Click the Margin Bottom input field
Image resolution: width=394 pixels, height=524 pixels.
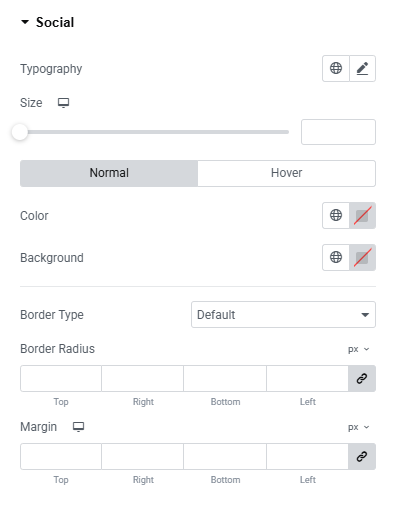click(225, 456)
